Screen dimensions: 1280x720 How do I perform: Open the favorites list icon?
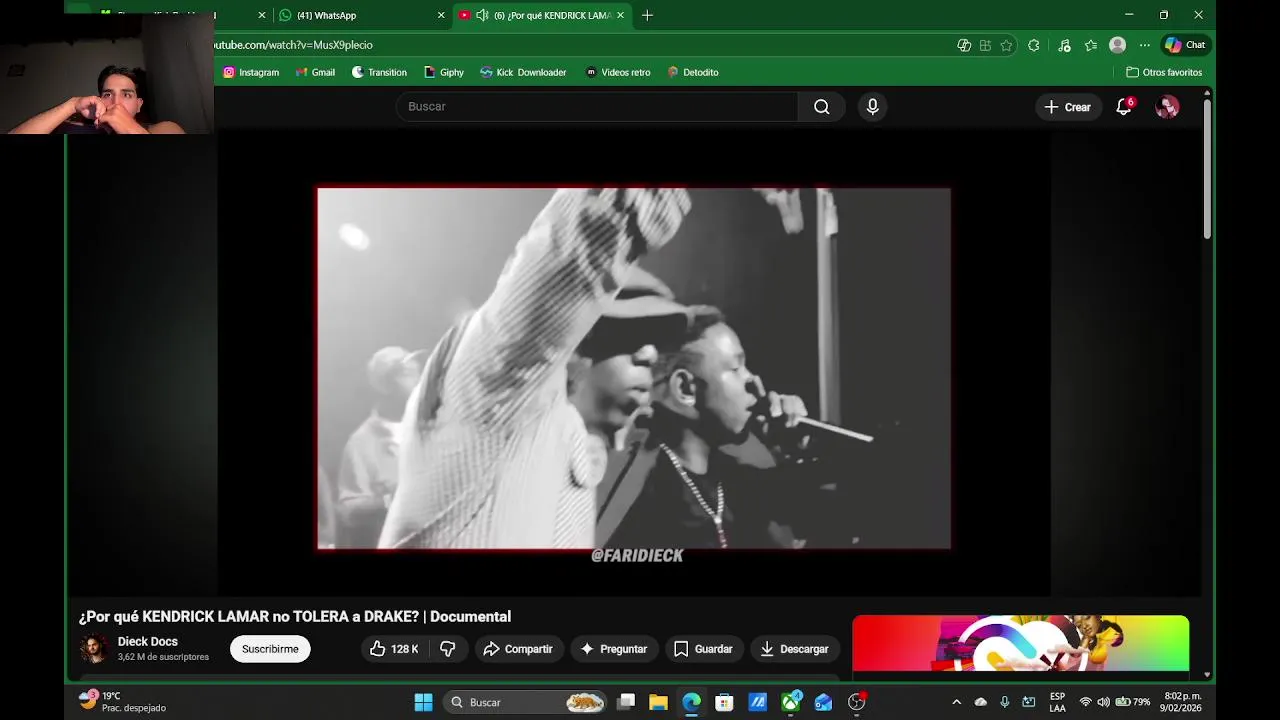click(x=1091, y=45)
